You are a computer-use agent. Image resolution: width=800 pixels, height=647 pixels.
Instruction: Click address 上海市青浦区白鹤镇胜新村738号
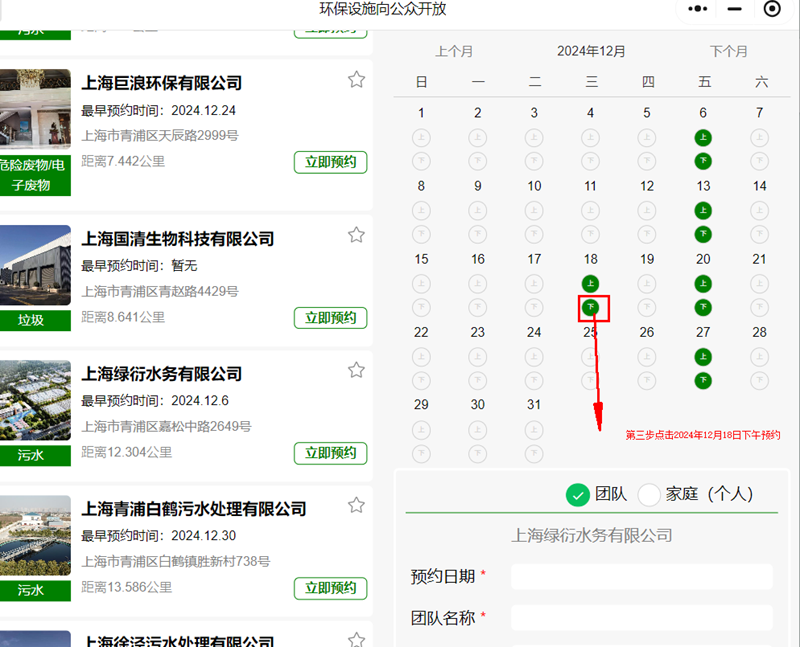pyautogui.click(x=176, y=562)
